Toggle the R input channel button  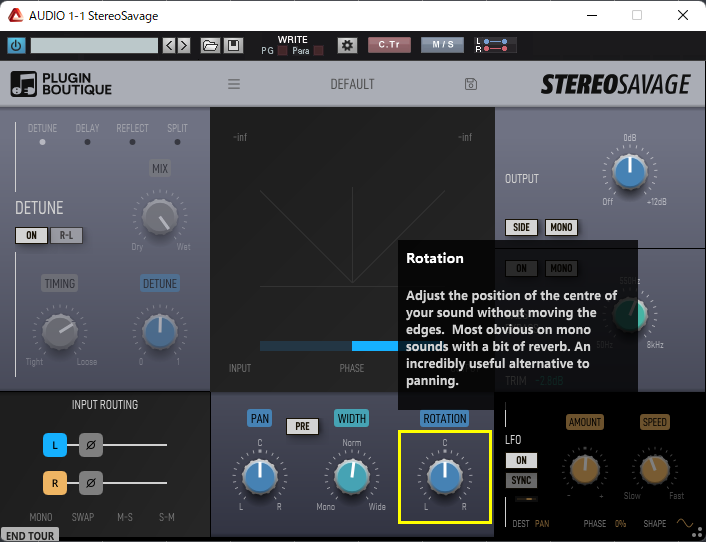(x=55, y=483)
